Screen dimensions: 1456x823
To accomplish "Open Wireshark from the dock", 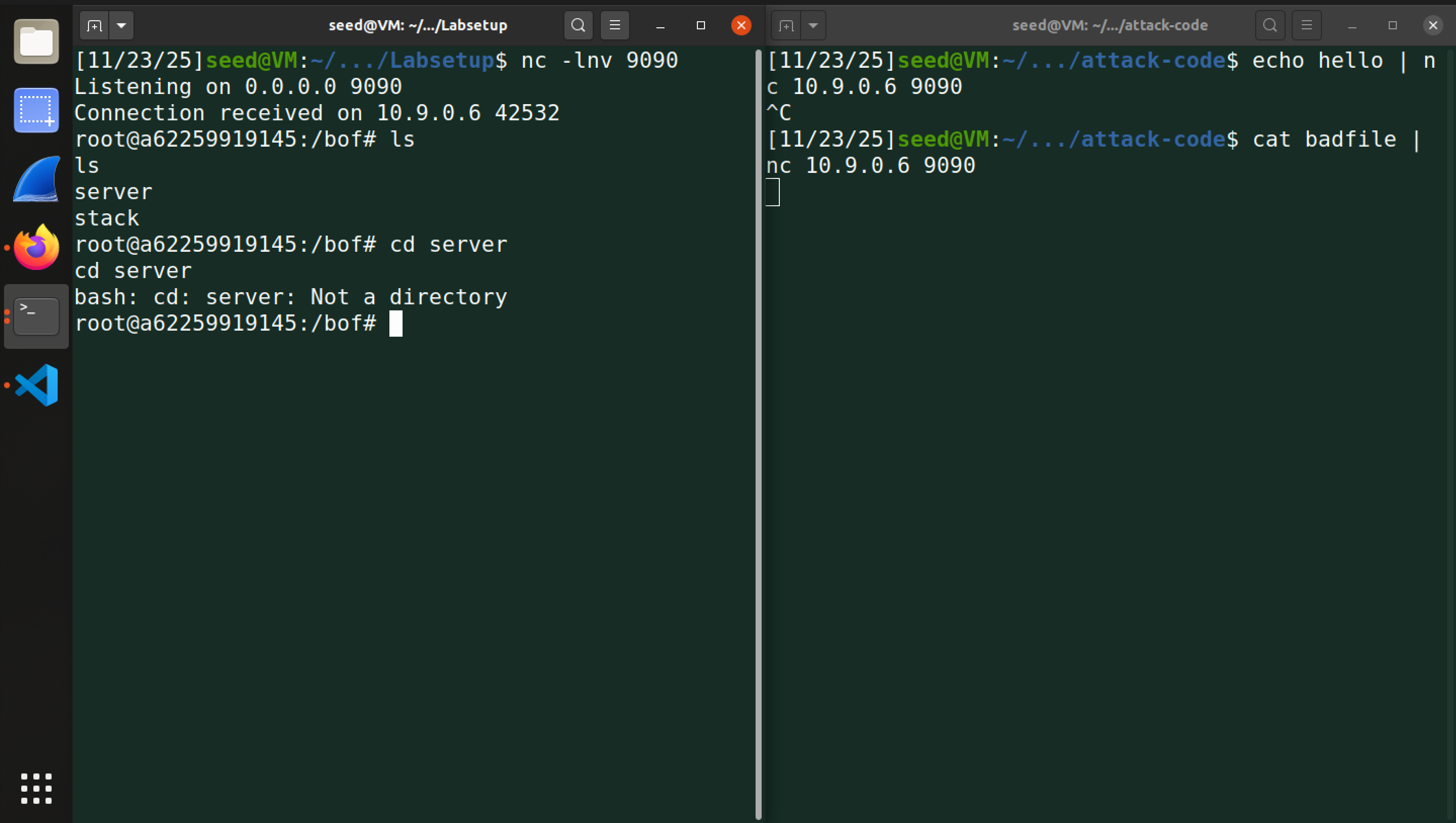I will (36, 179).
